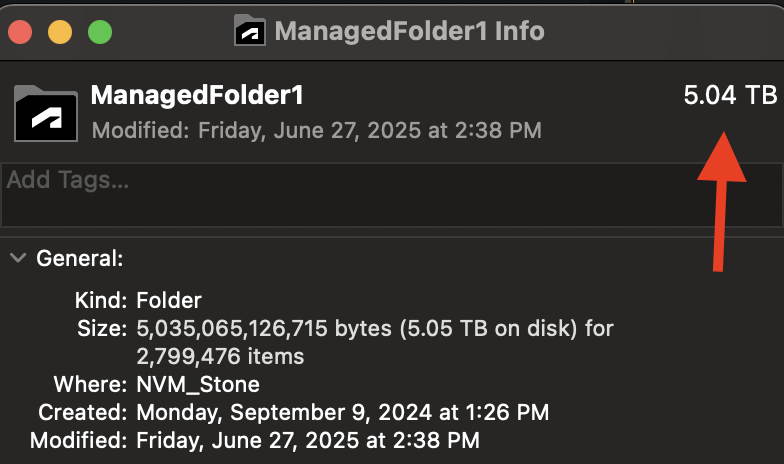Click the General section header
This screenshot has height=464, width=784.
tap(80, 258)
